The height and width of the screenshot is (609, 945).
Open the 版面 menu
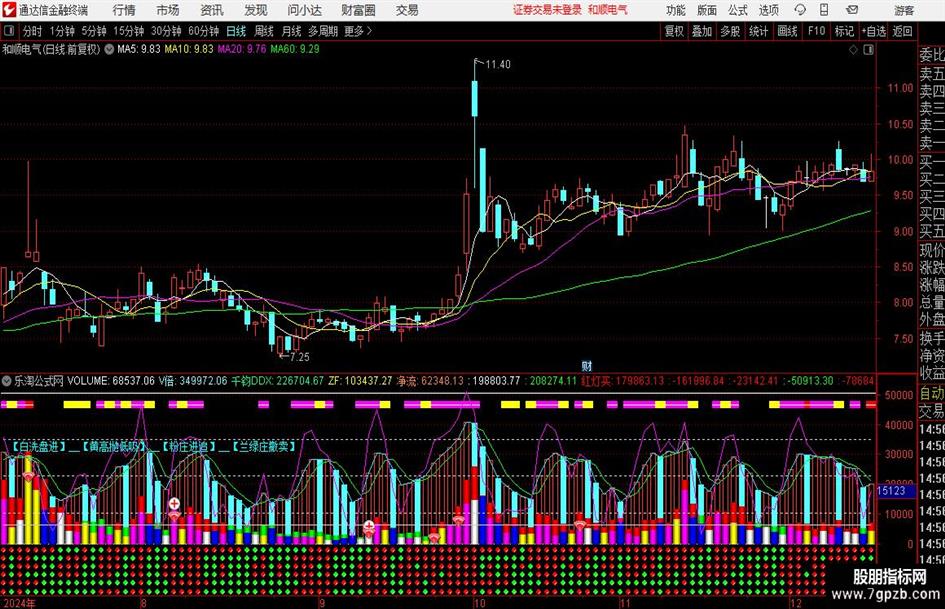[706, 10]
